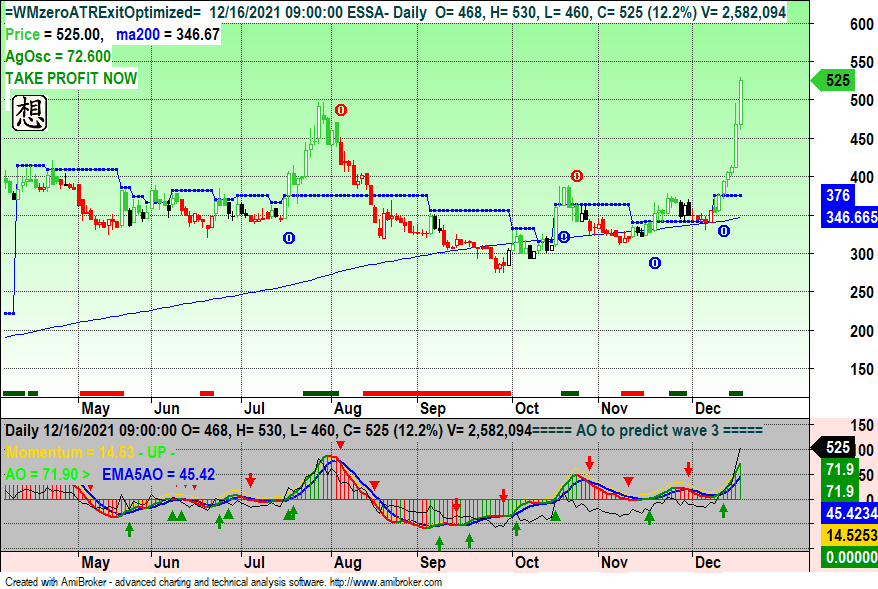The width and height of the screenshot is (878, 589).
Task: Click the yellow 14.5253 momentum value label
Action: click(849, 535)
